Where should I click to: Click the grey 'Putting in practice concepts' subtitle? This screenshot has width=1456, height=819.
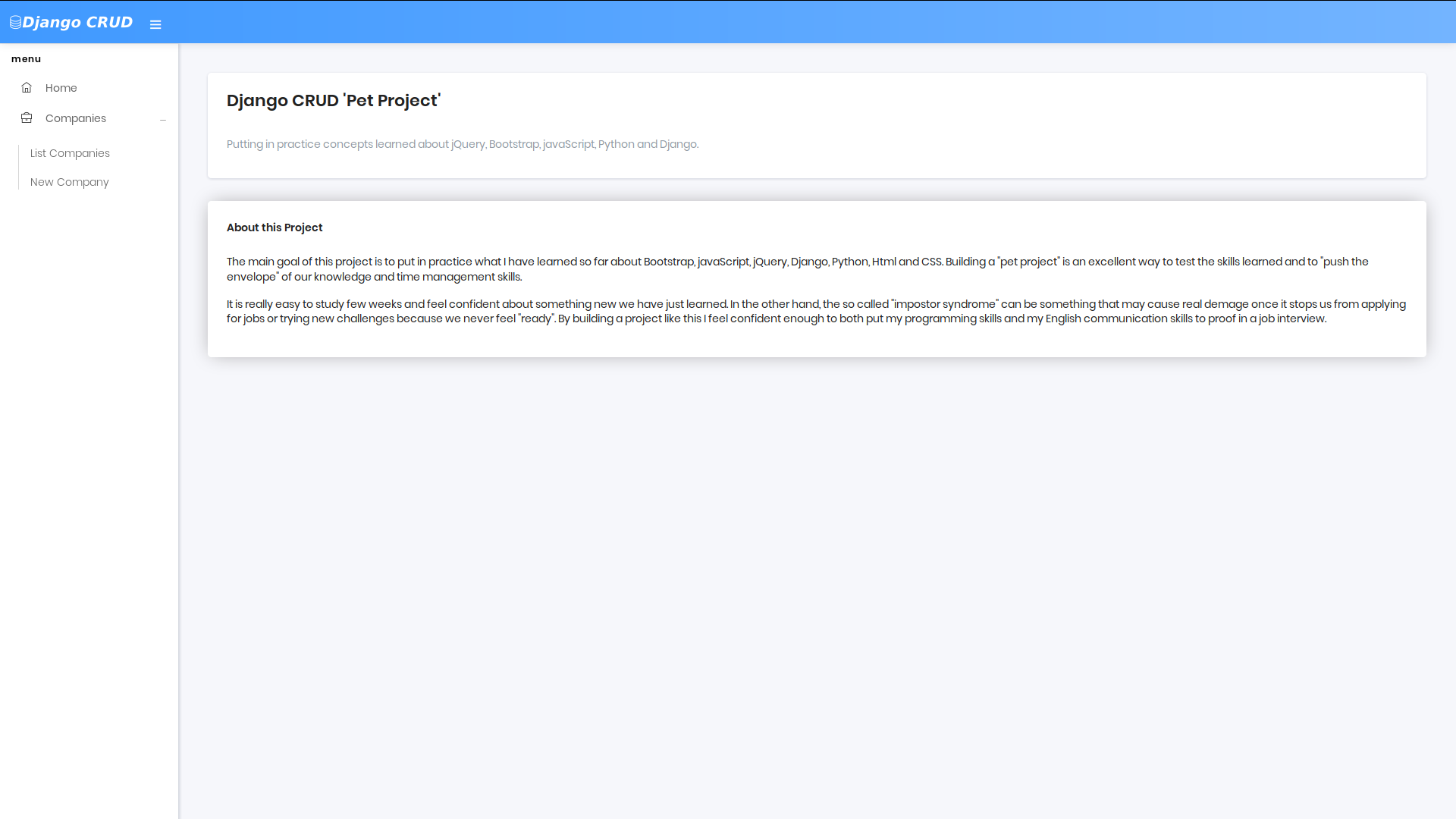[463, 144]
